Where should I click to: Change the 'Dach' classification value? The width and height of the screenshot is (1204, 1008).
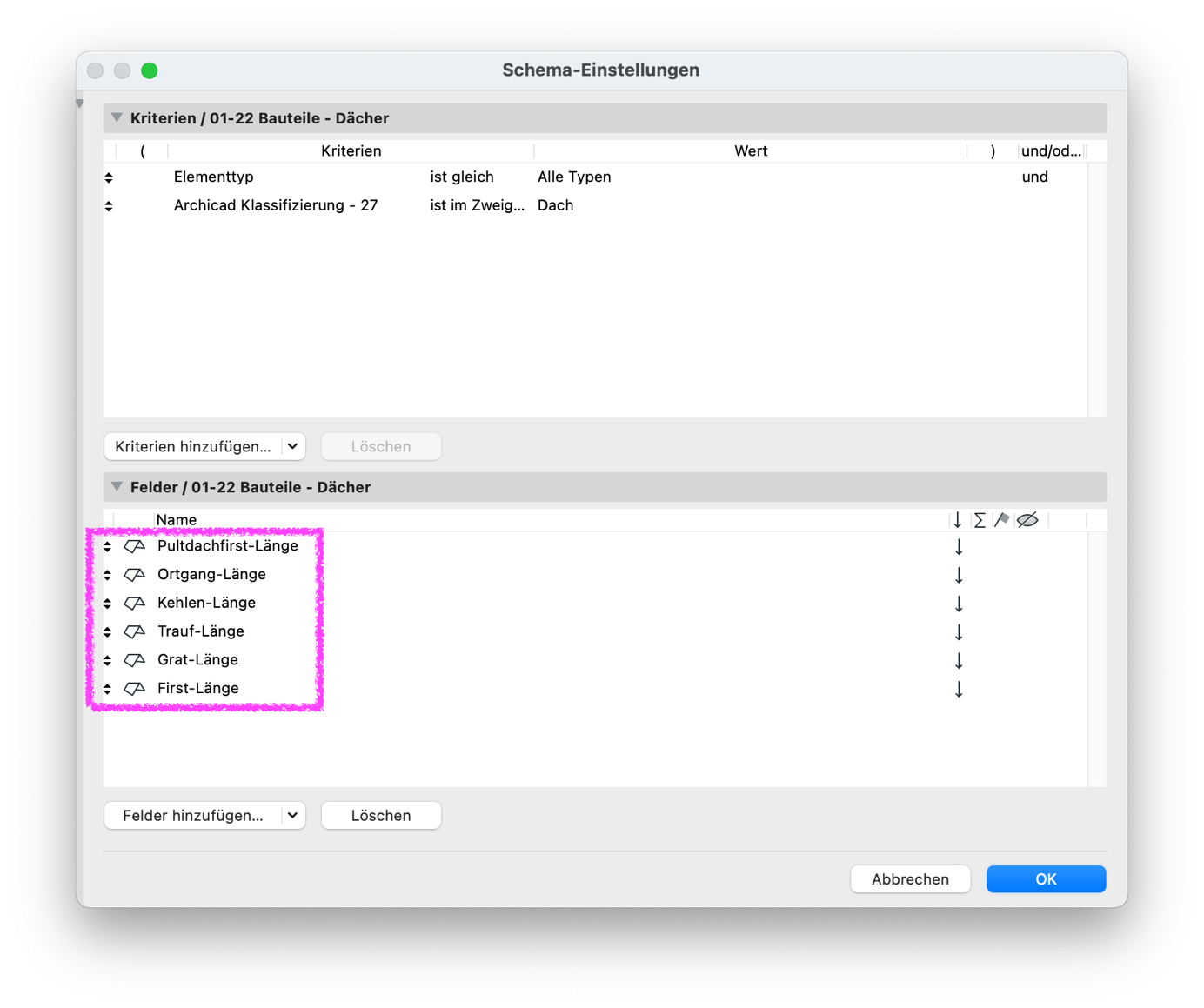point(555,205)
